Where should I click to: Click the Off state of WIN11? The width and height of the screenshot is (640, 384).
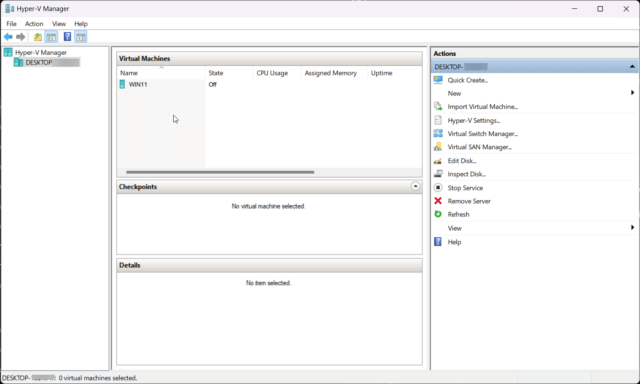click(212, 84)
